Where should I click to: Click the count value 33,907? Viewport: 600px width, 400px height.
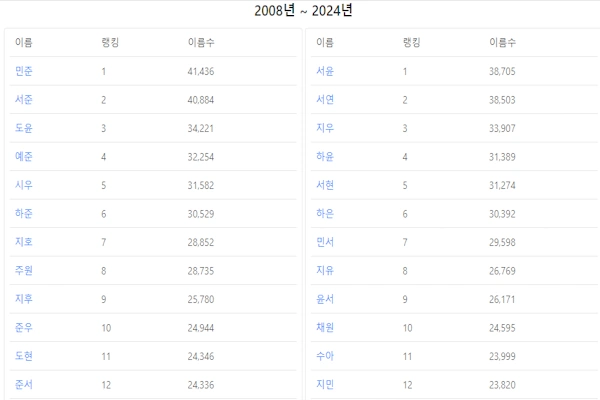(502, 128)
